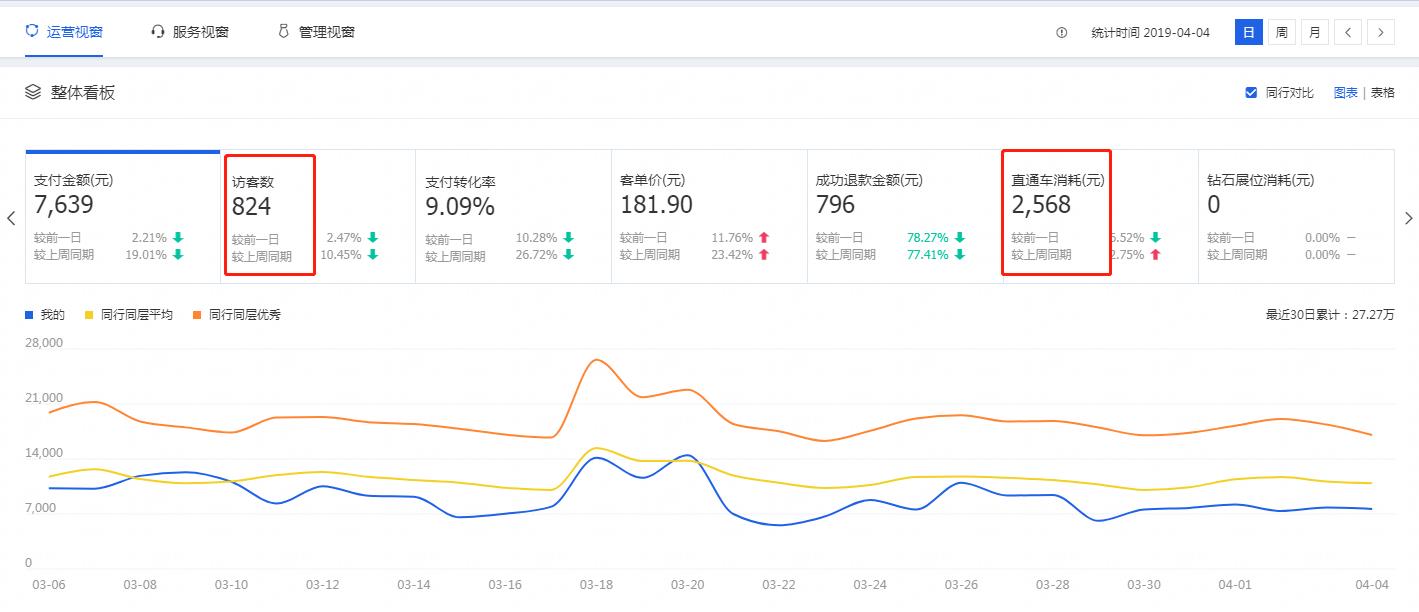Uncheck the 同行对比 checkbox
The height and width of the screenshot is (612, 1419).
[x=1251, y=93]
